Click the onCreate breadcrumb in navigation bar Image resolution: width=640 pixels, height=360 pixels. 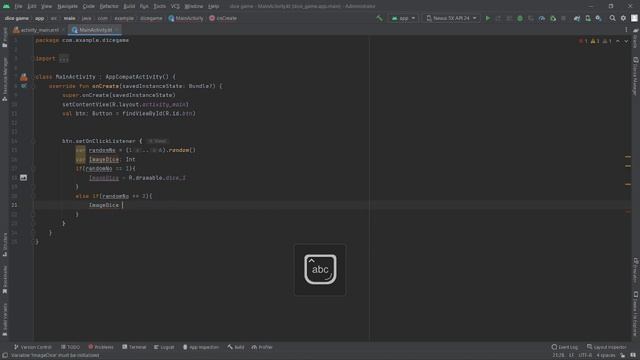[x=223, y=18]
